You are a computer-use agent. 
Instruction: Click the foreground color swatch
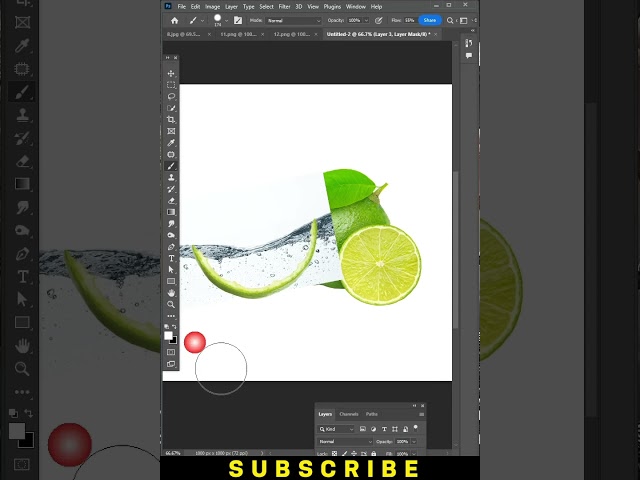pos(168,336)
